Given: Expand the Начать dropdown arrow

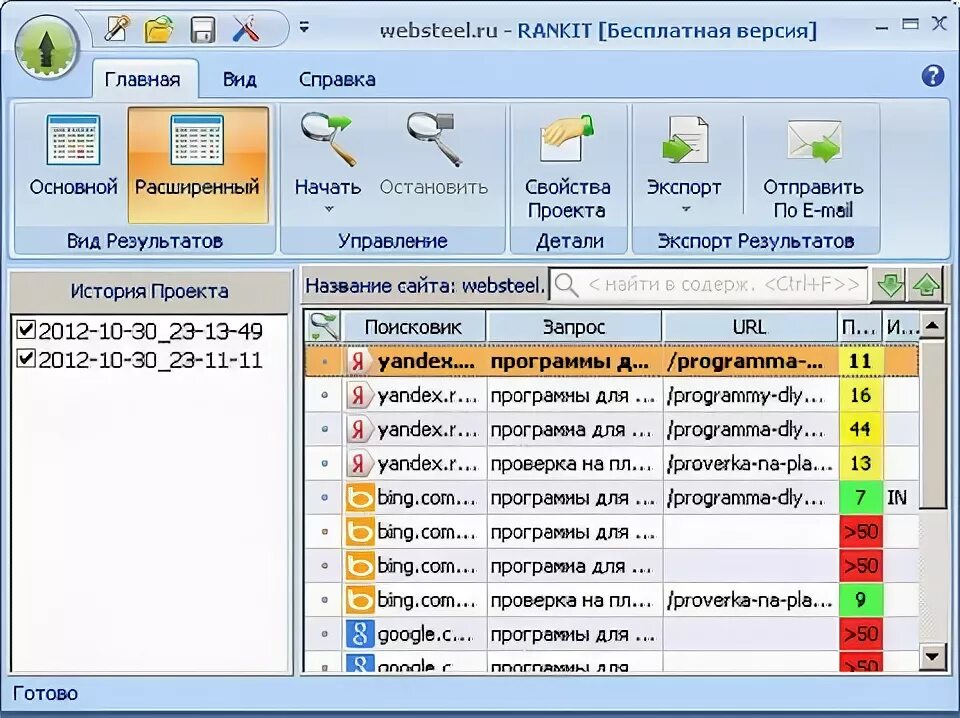Looking at the screenshot, I should coord(329,209).
